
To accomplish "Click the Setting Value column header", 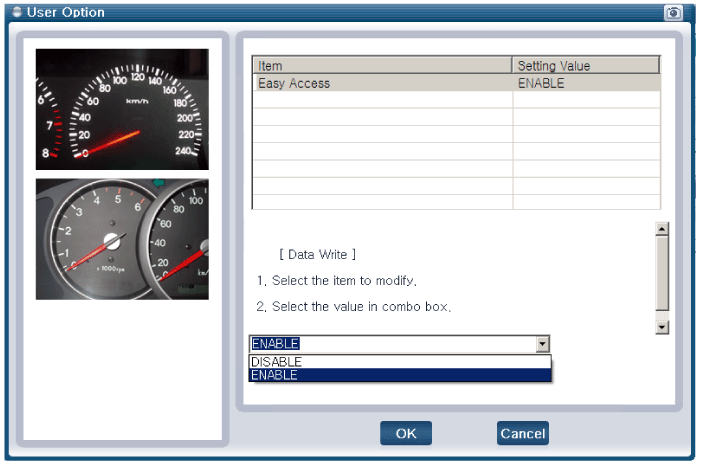I will [585, 66].
